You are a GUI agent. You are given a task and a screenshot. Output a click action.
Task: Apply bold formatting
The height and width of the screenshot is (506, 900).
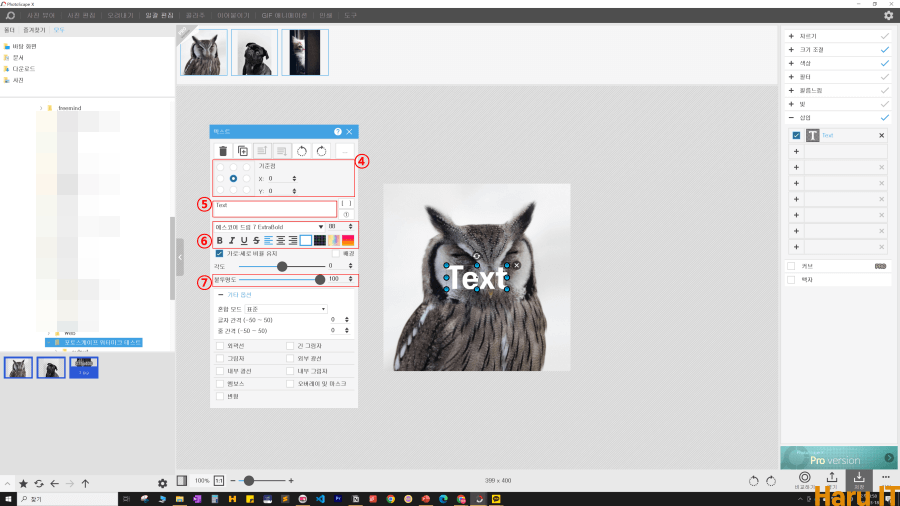click(219, 240)
